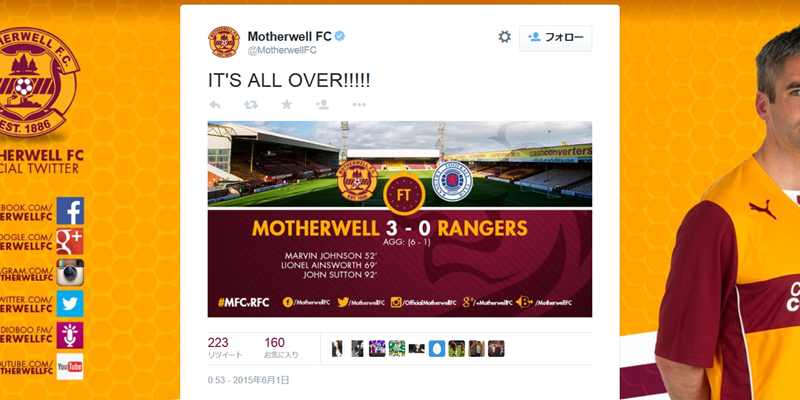Click the Instagram camera icon in sidebar
The width and height of the screenshot is (800, 400).
70,272
